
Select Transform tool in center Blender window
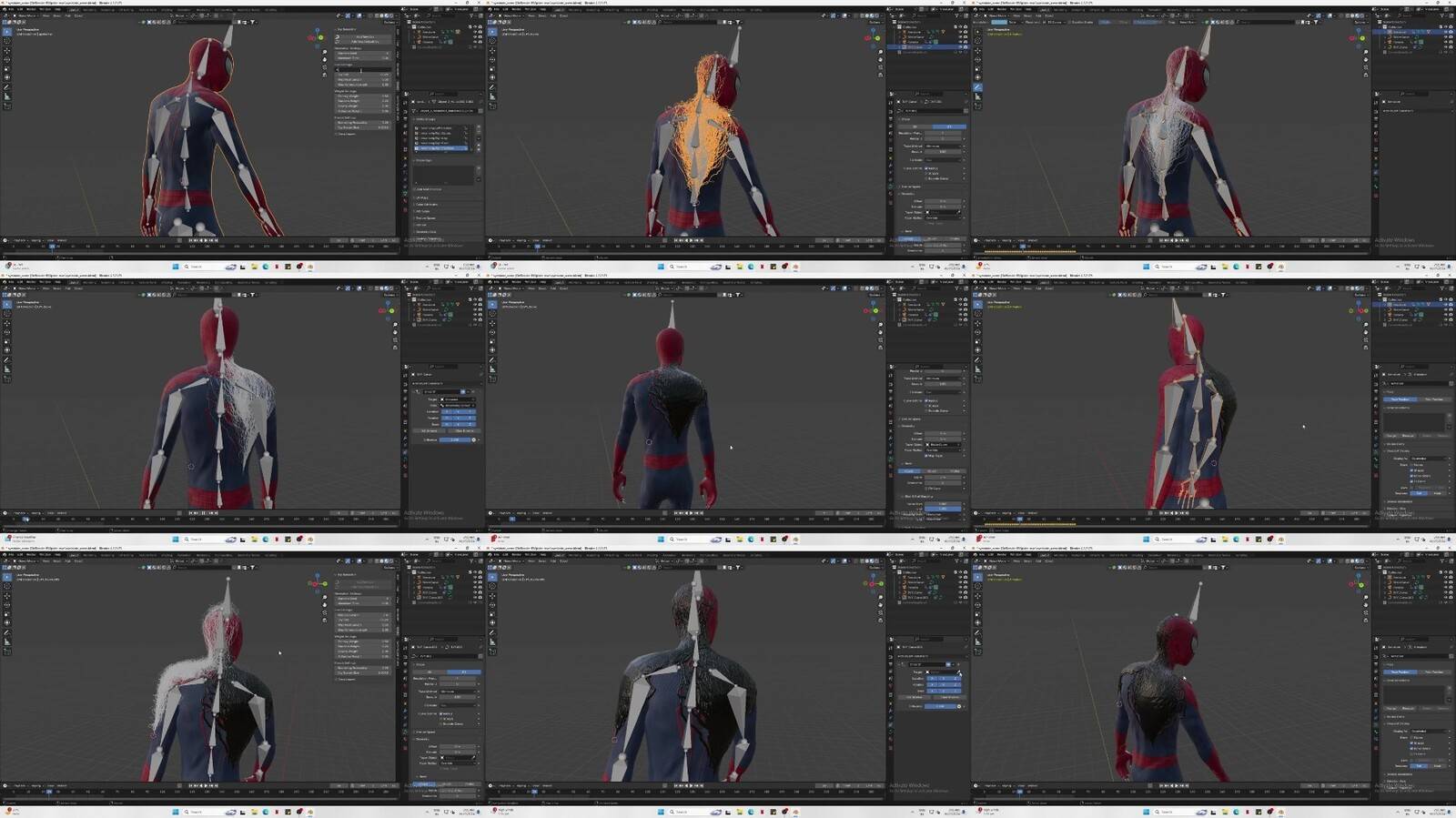coord(492,350)
